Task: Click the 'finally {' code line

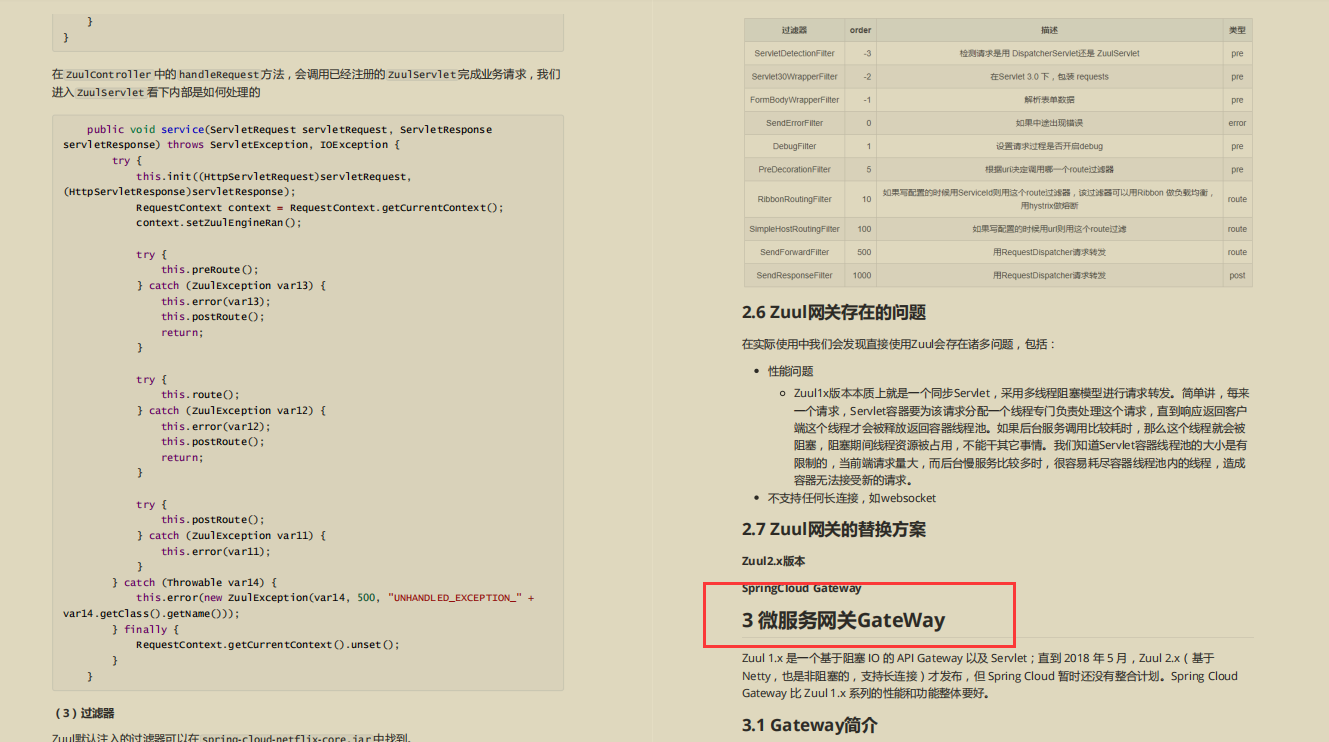Action: tap(146, 629)
